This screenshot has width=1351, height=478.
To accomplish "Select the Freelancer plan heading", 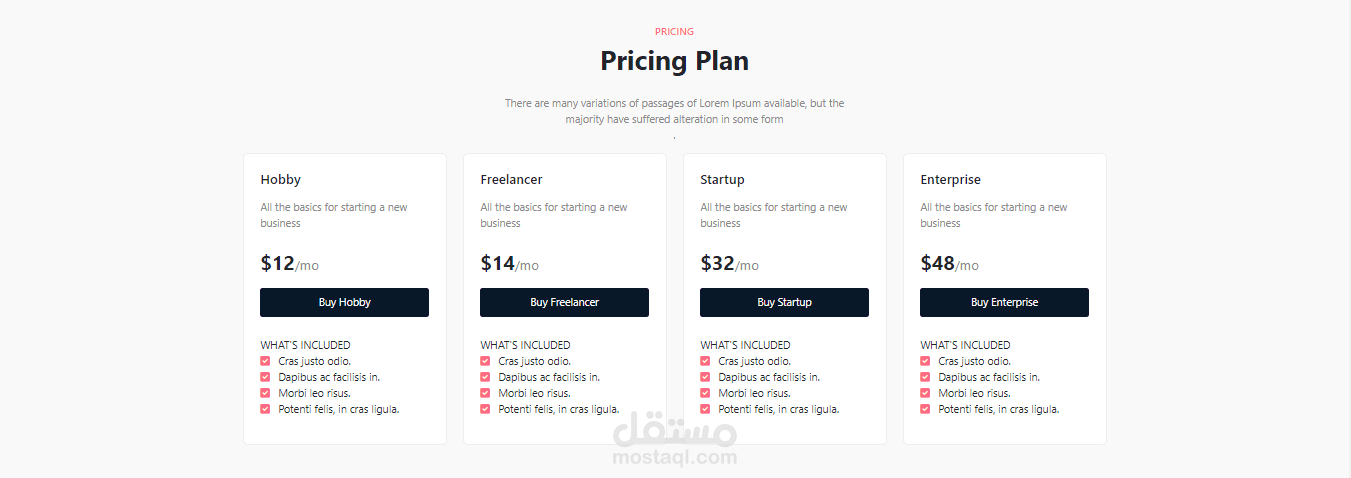I will [x=511, y=180].
